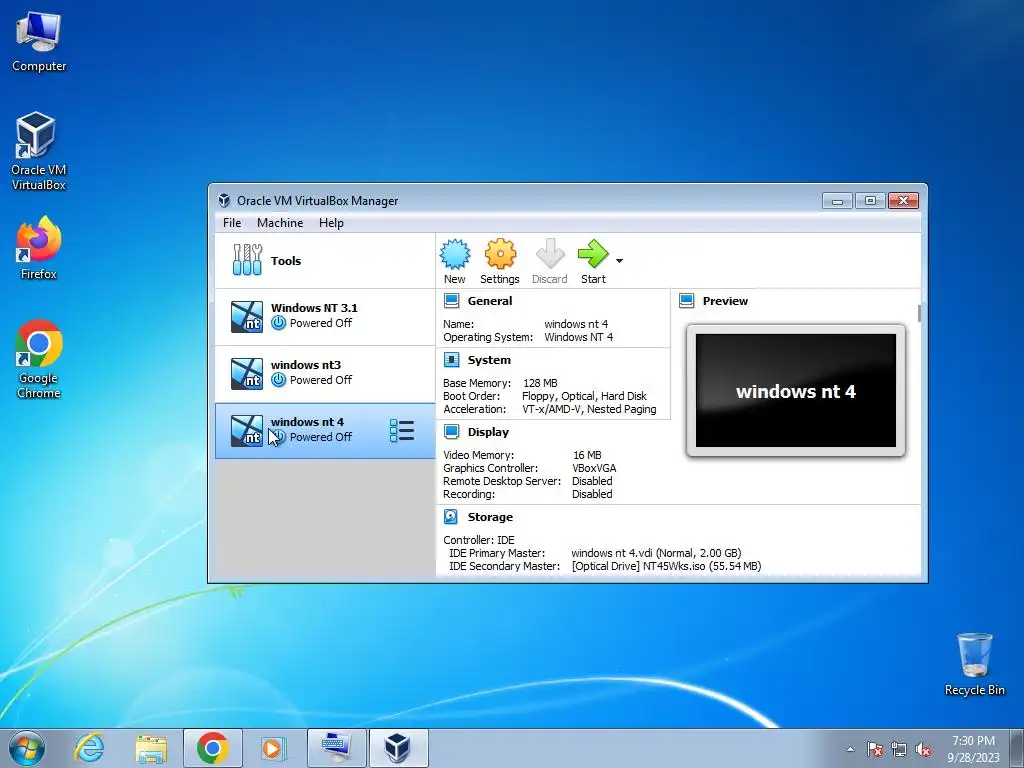
Task: Switch to Chrome in the taskbar
Action: pyautogui.click(x=212, y=748)
